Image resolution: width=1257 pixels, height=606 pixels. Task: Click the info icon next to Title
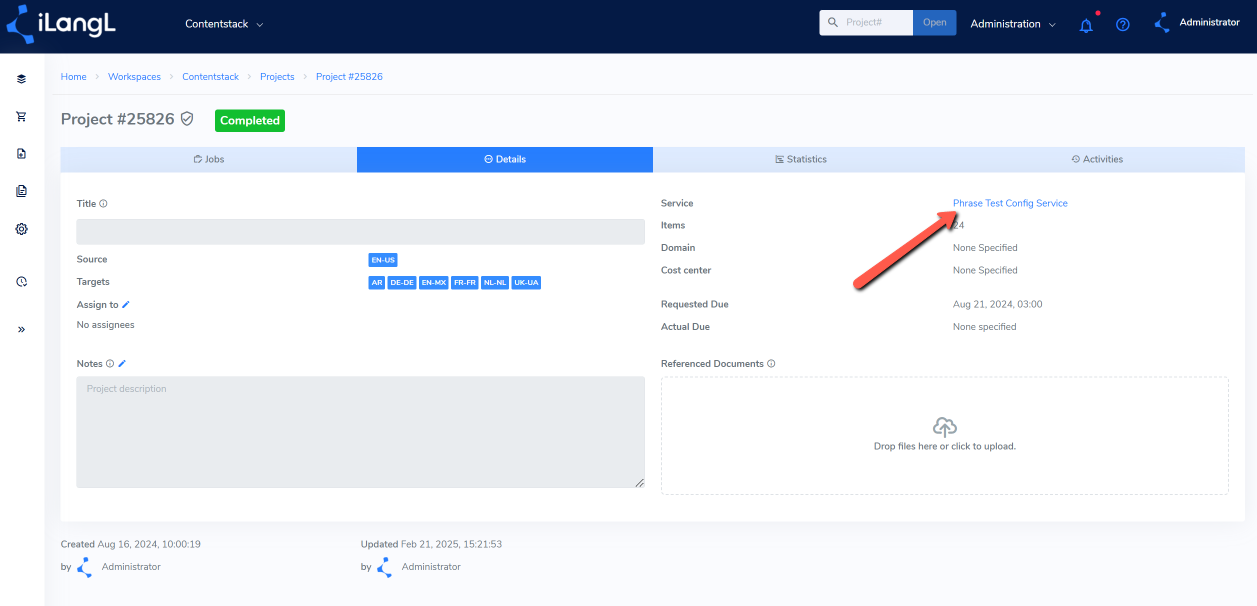(103, 204)
